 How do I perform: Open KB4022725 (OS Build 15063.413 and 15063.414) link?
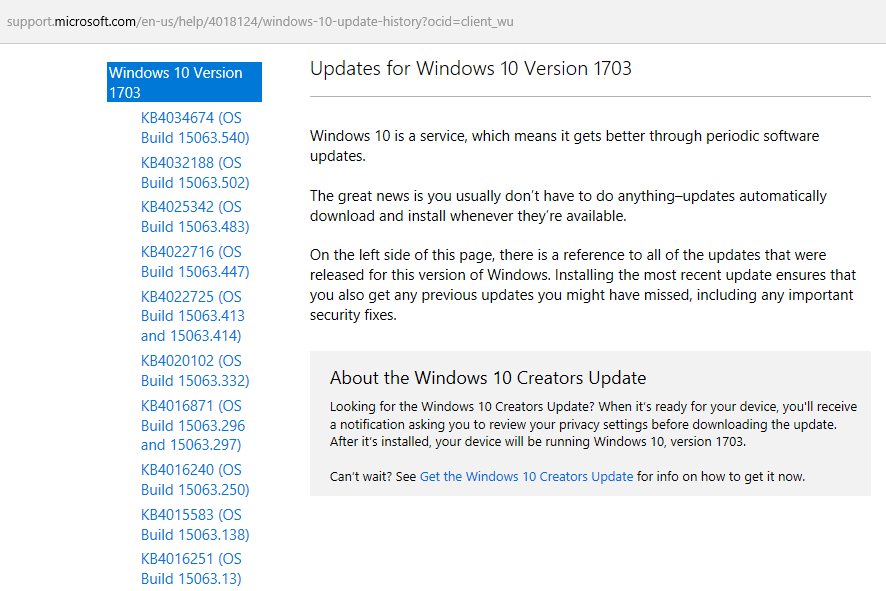(x=193, y=316)
